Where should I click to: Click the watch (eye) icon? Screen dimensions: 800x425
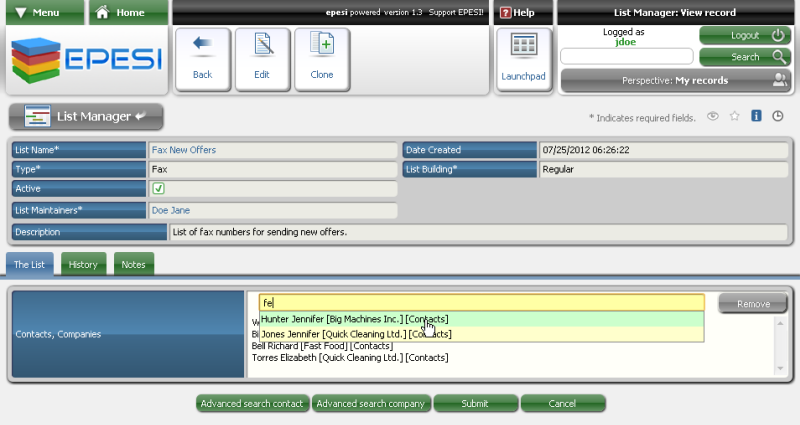point(713,116)
